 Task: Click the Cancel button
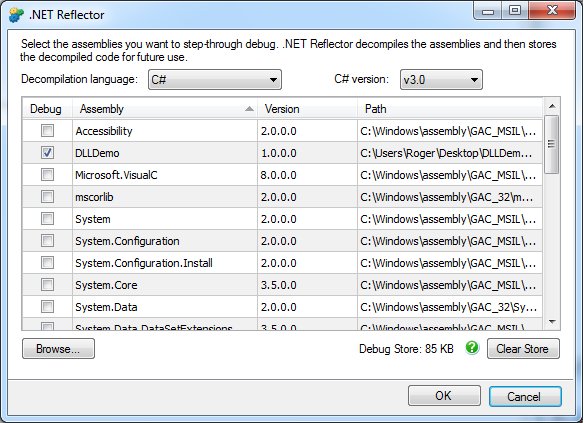pyautogui.click(x=525, y=396)
